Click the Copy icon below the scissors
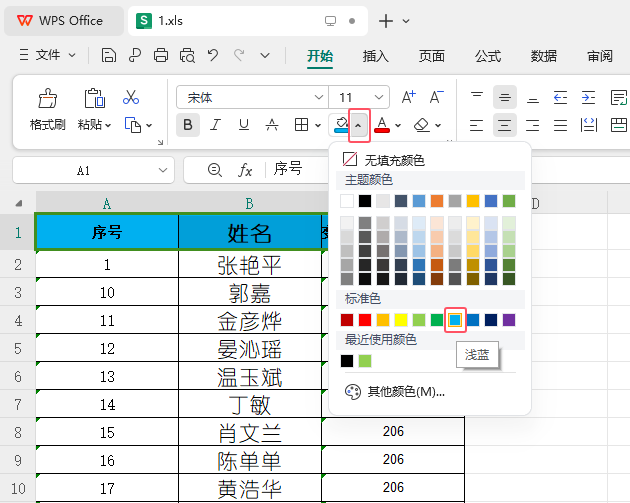 [x=133, y=125]
